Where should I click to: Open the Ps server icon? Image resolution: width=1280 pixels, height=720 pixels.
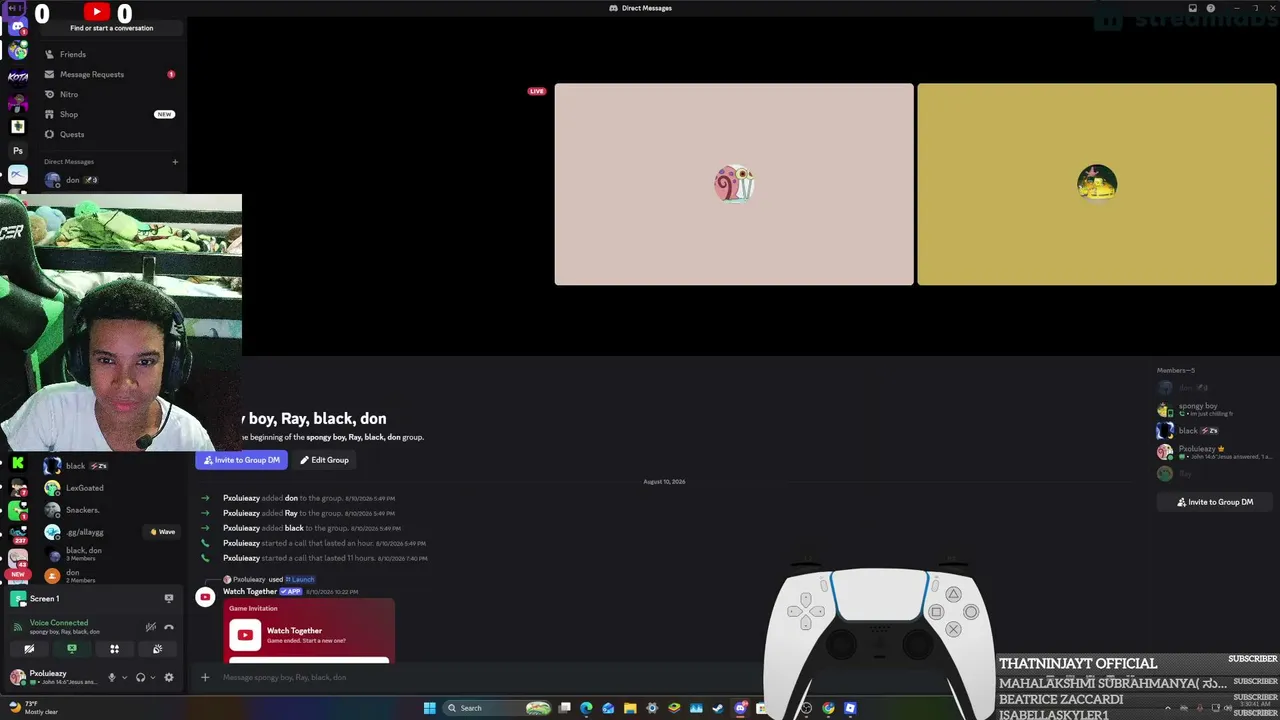coord(17,151)
